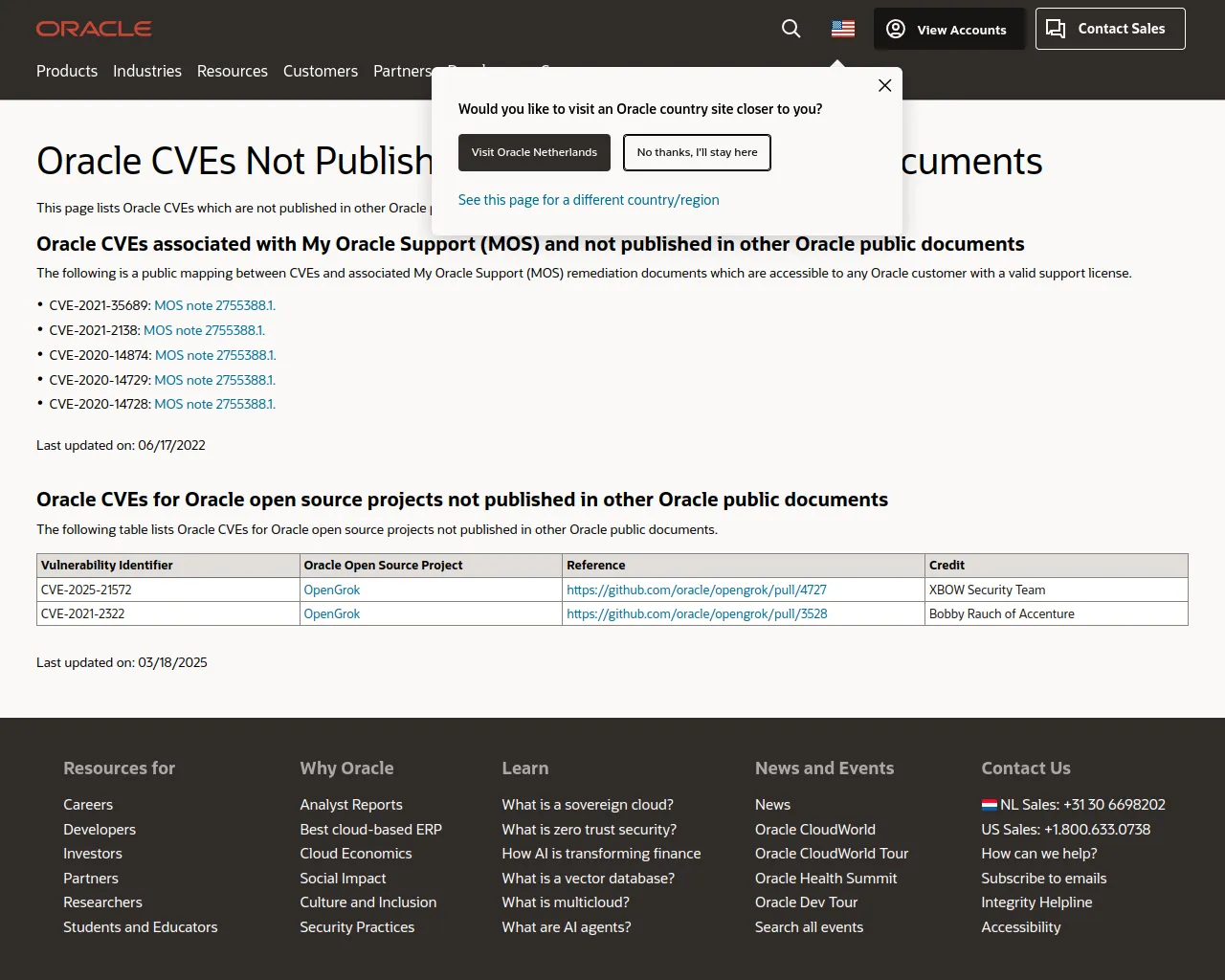Open OpenGrok link in CVE-2025-21572 row

click(x=332, y=590)
